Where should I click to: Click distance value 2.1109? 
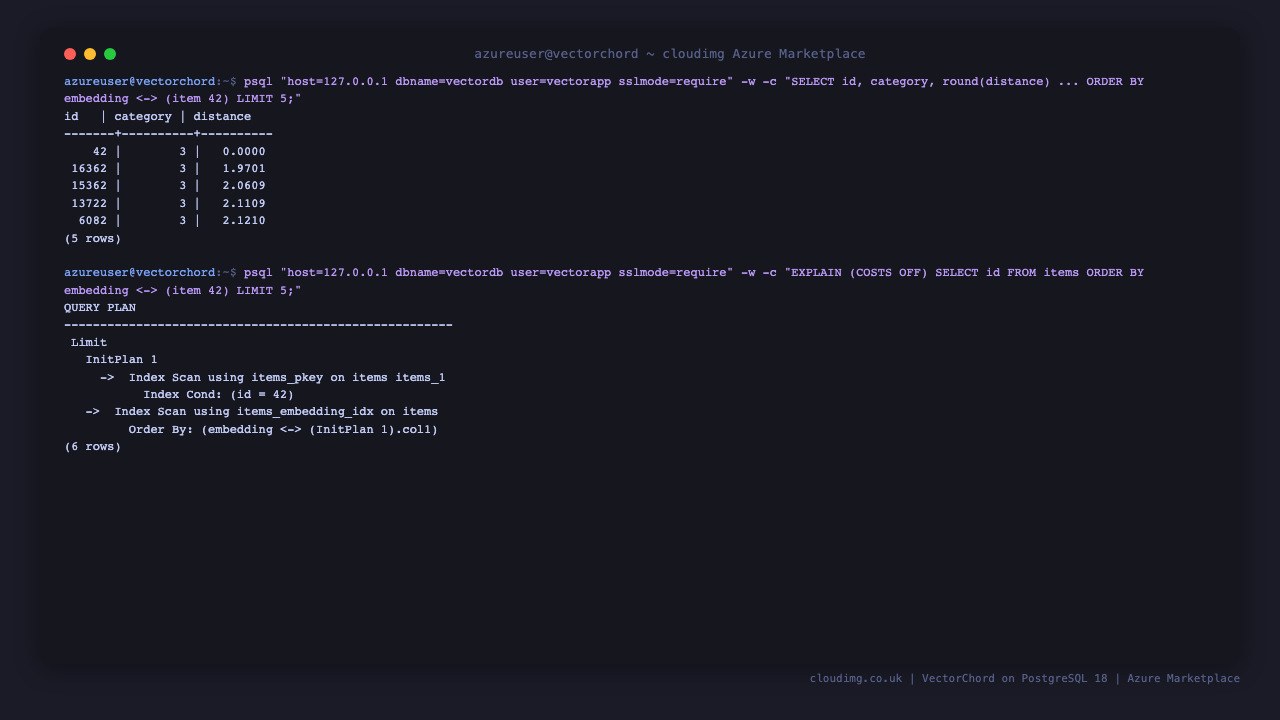click(x=244, y=203)
